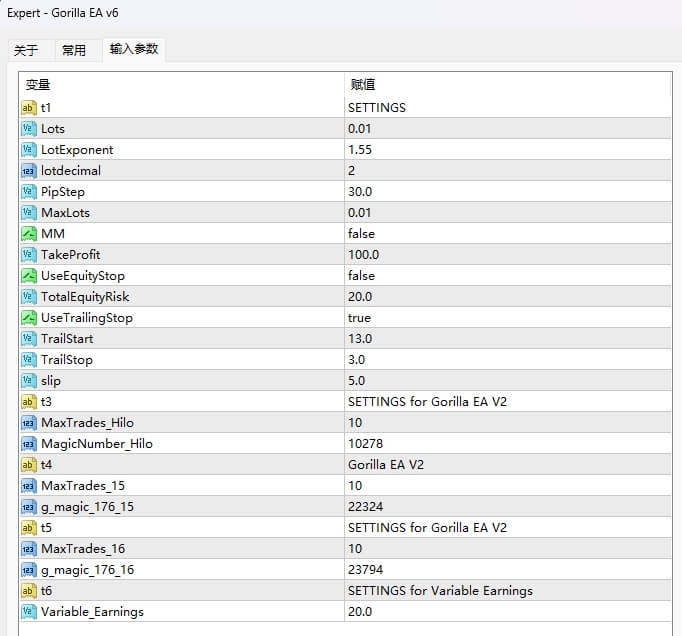Click the icon next to UseTrailingStop
Screen dimensions: 682x636
[29, 317]
